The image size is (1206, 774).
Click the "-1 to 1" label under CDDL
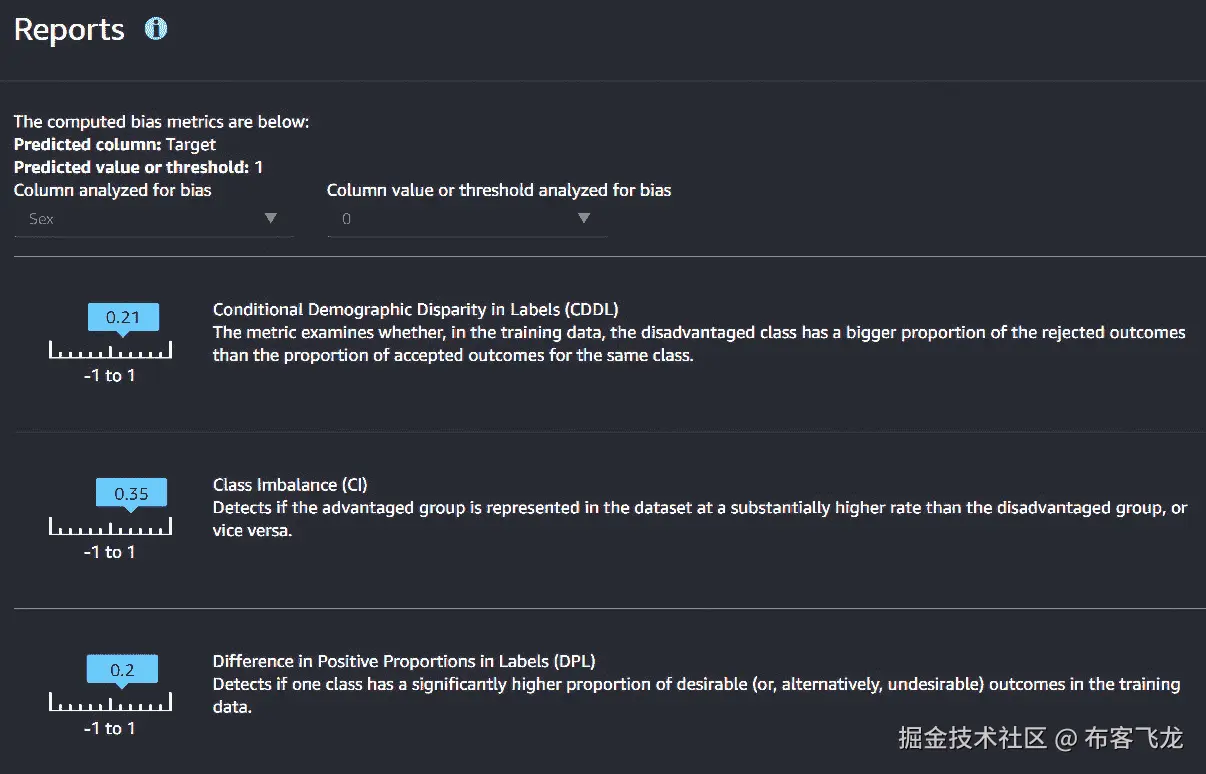click(109, 376)
